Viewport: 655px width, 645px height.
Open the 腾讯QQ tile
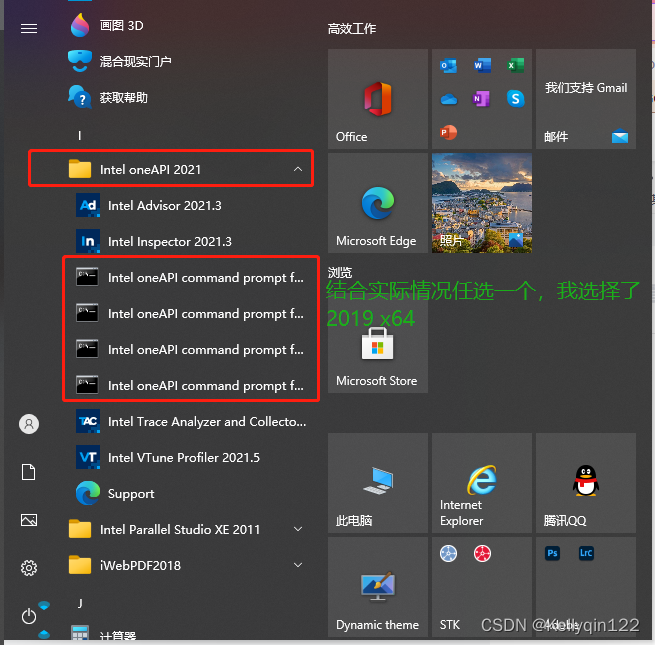pyautogui.click(x=586, y=483)
